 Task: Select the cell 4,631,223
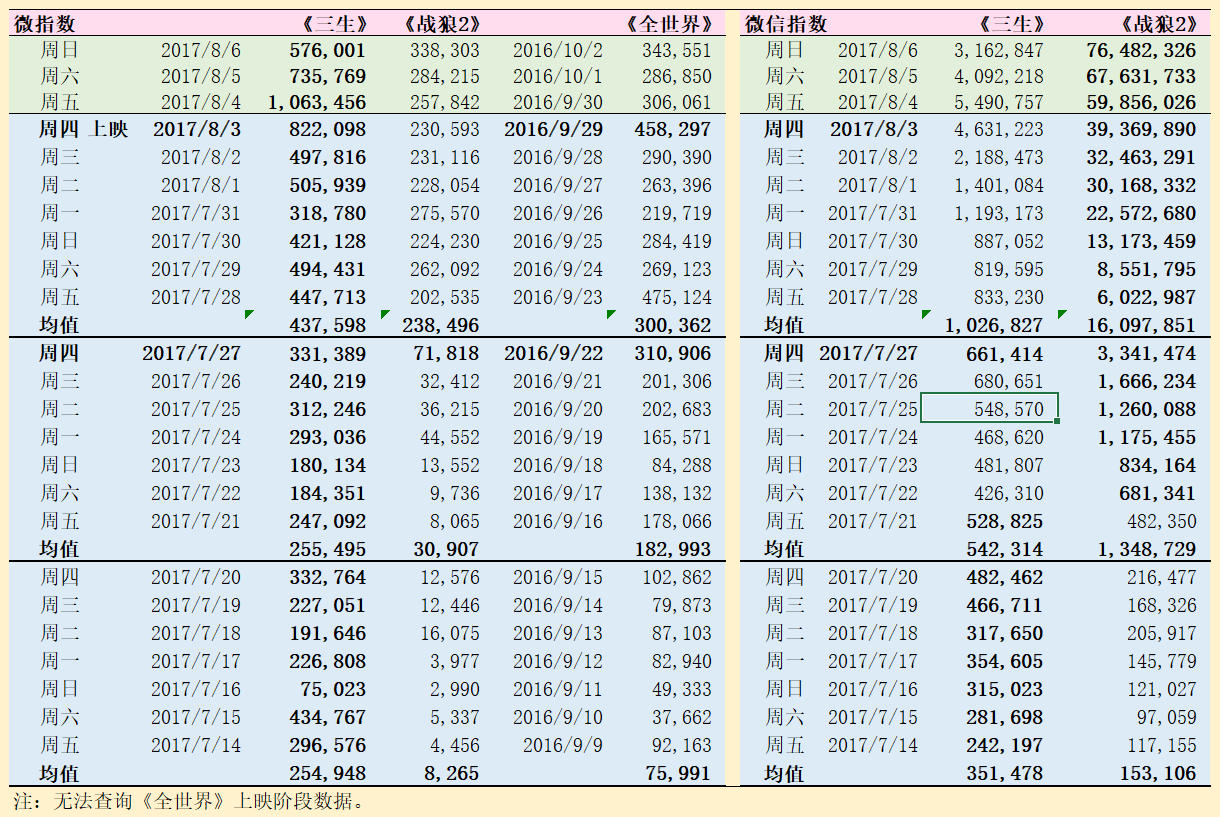998,129
